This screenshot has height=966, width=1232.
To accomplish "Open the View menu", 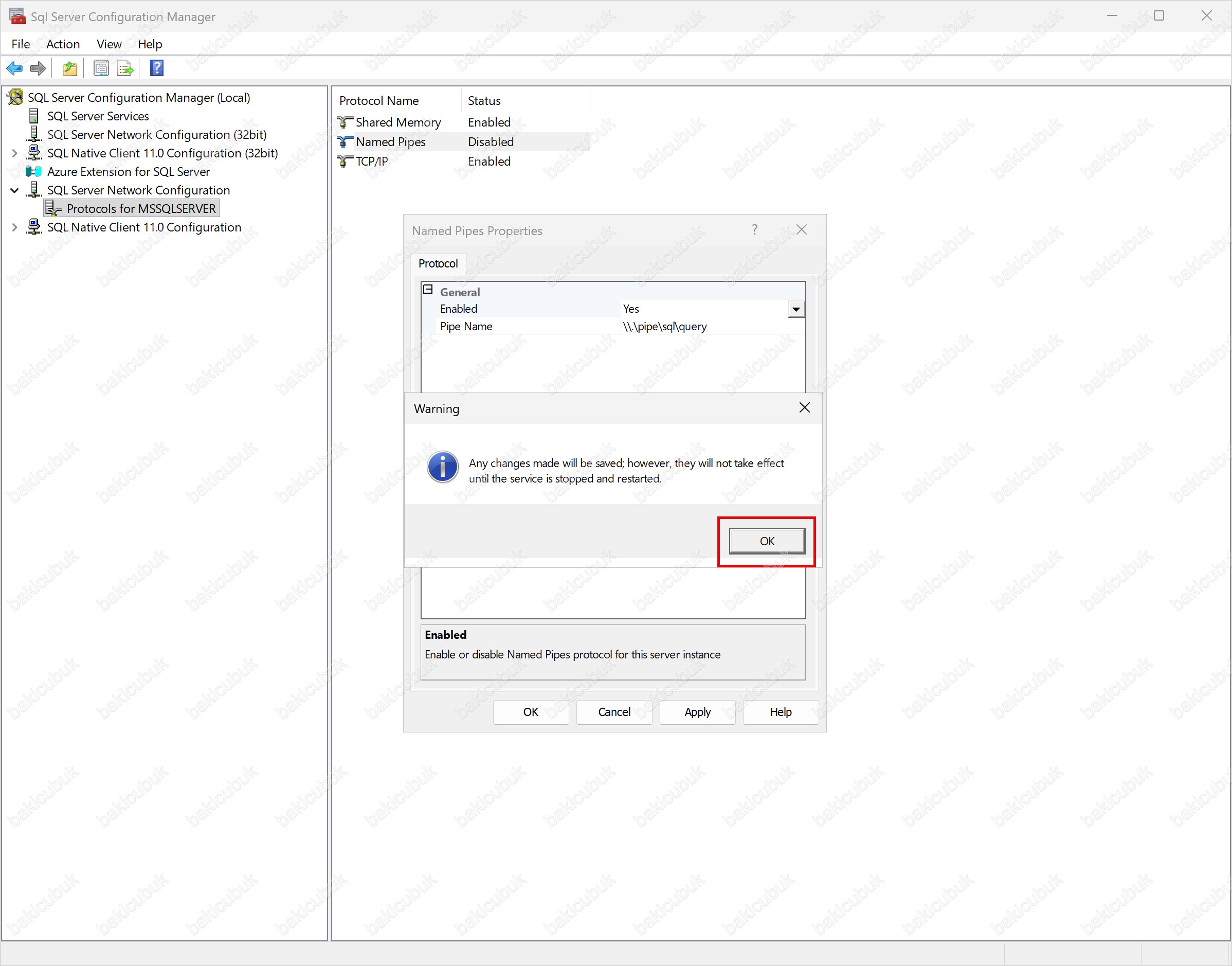I will click(x=108, y=44).
